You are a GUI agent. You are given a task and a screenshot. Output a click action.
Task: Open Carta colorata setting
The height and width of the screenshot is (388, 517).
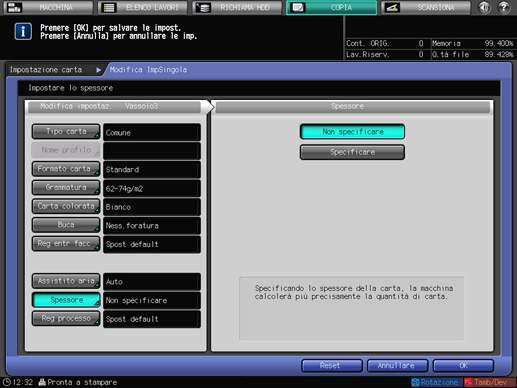click(66, 206)
